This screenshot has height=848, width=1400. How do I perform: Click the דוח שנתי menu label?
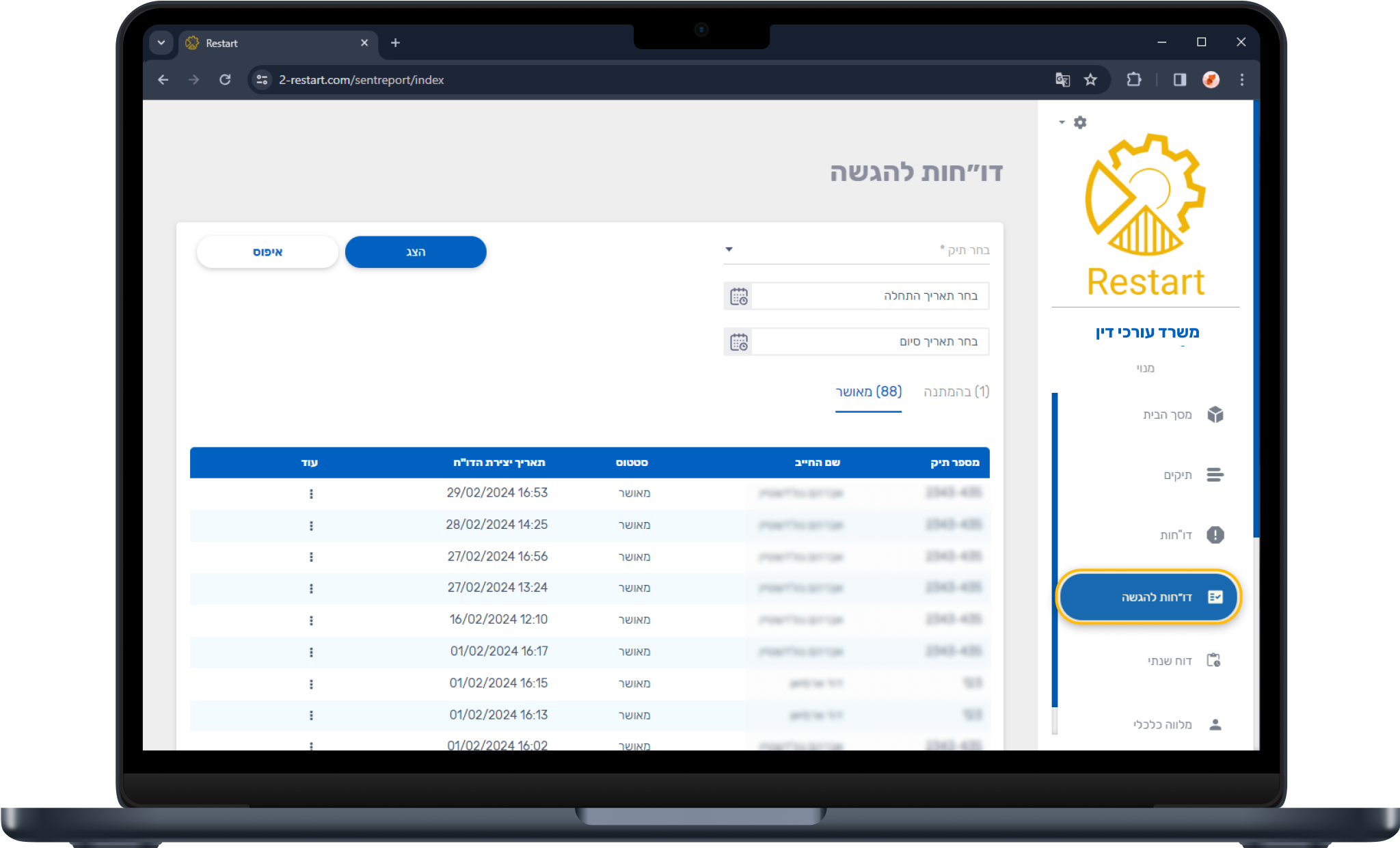tap(1169, 661)
